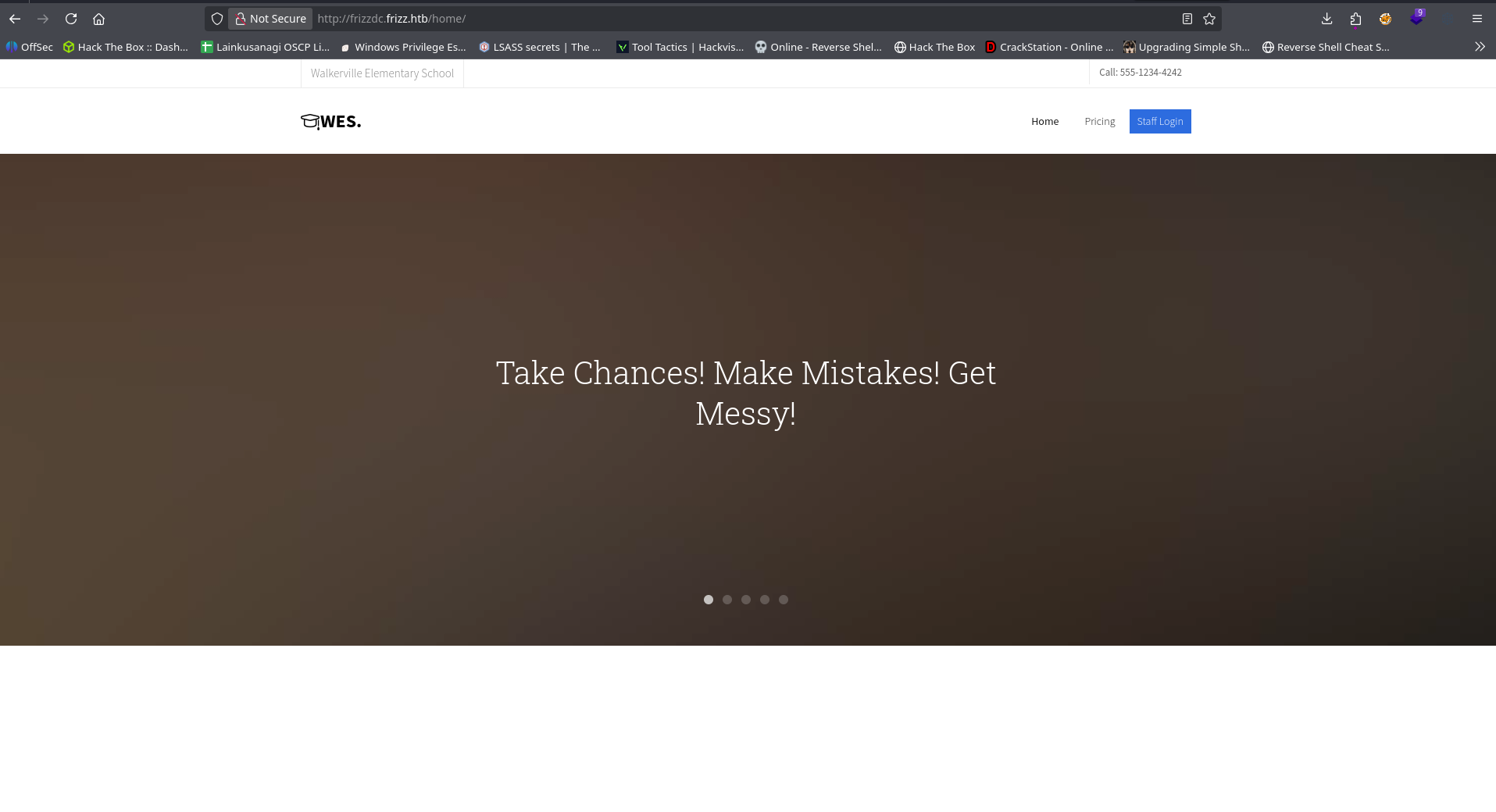1496x812 pixels.
Task: Open the extensions puzzle piece icon
Action: coord(1355,19)
